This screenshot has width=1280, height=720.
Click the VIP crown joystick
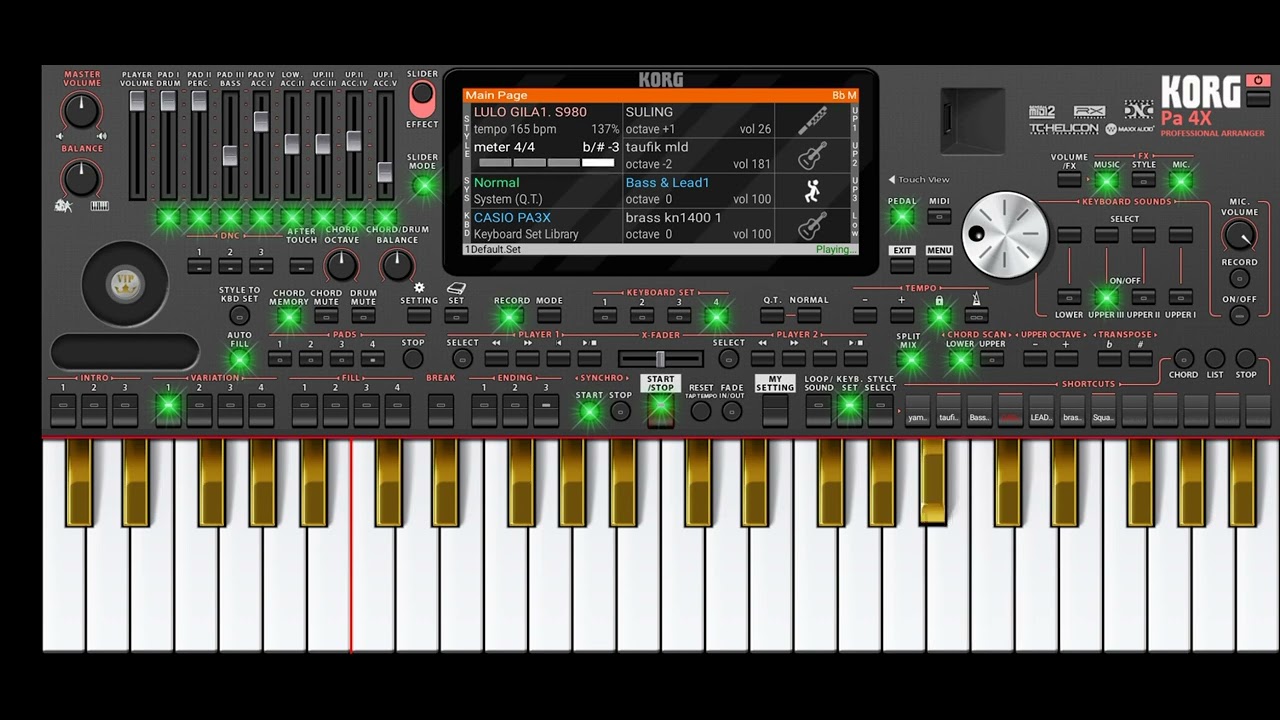[x=125, y=285]
